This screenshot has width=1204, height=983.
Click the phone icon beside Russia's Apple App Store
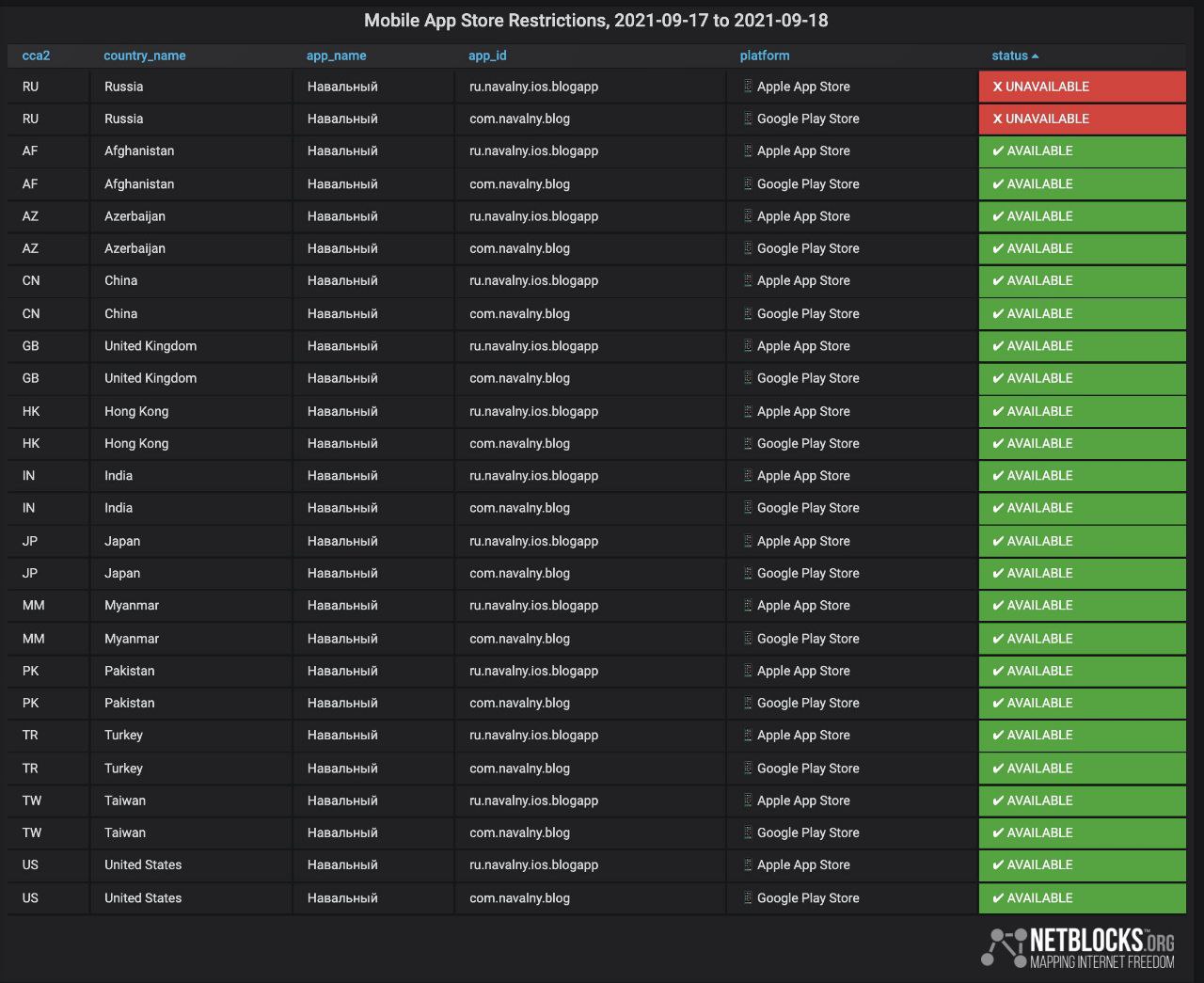748,87
